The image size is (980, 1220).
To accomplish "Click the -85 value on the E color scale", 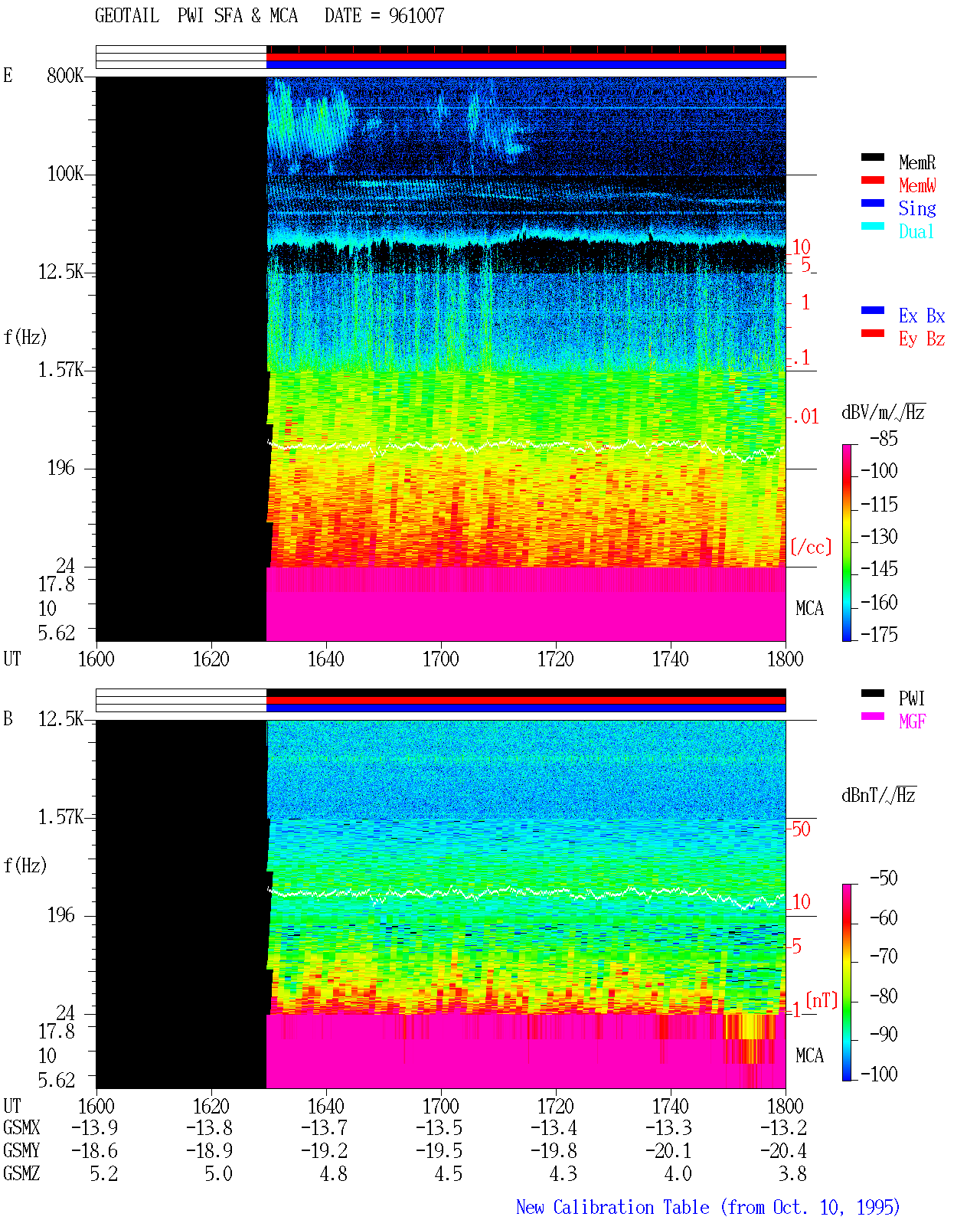I will tap(884, 439).
